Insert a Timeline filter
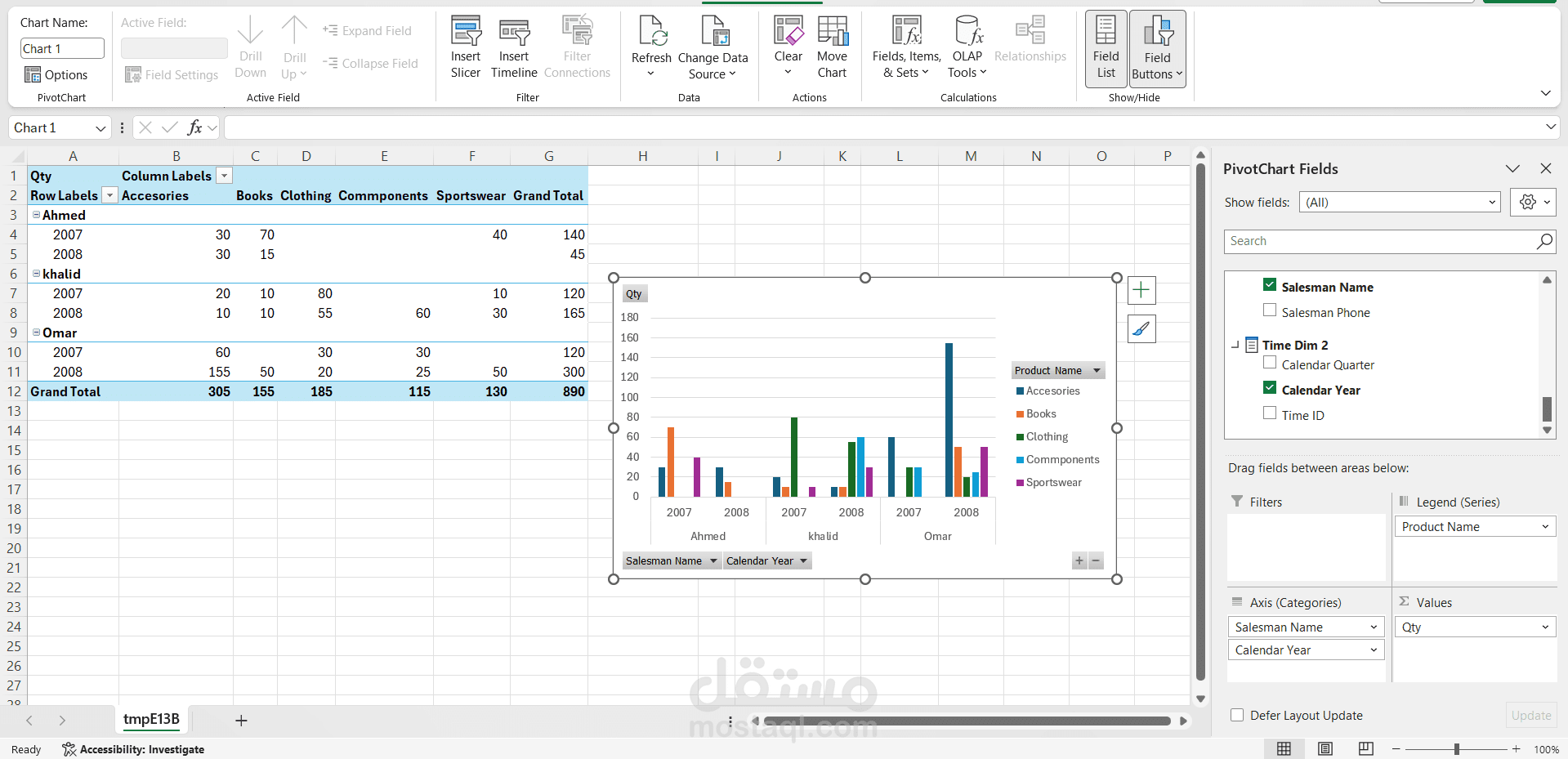The height and width of the screenshot is (759, 1568). tap(513, 47)
